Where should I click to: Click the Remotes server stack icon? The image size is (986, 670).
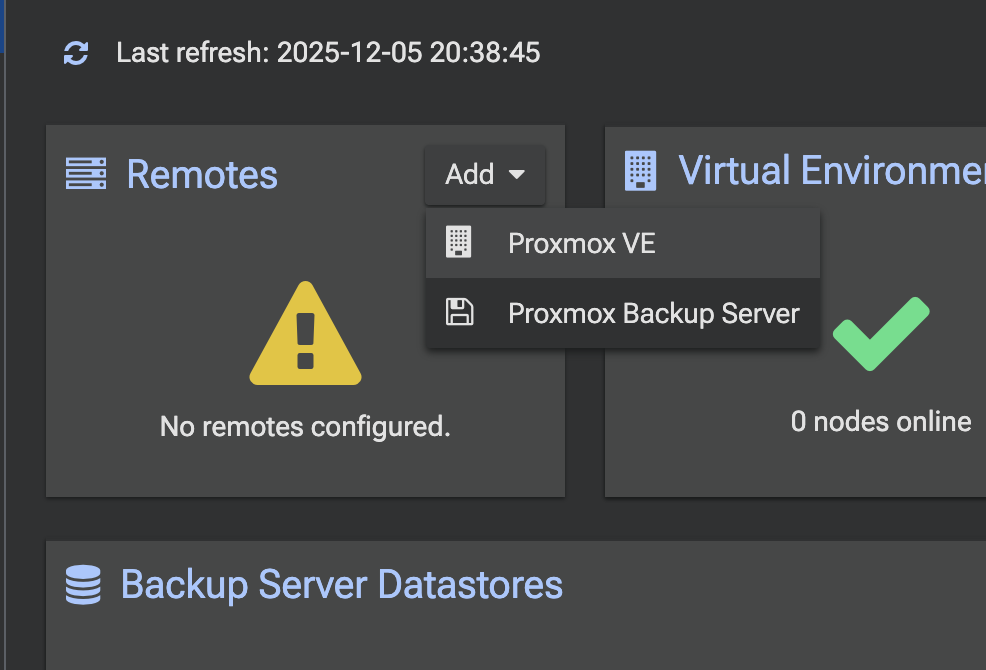click(x=86, y=174)
